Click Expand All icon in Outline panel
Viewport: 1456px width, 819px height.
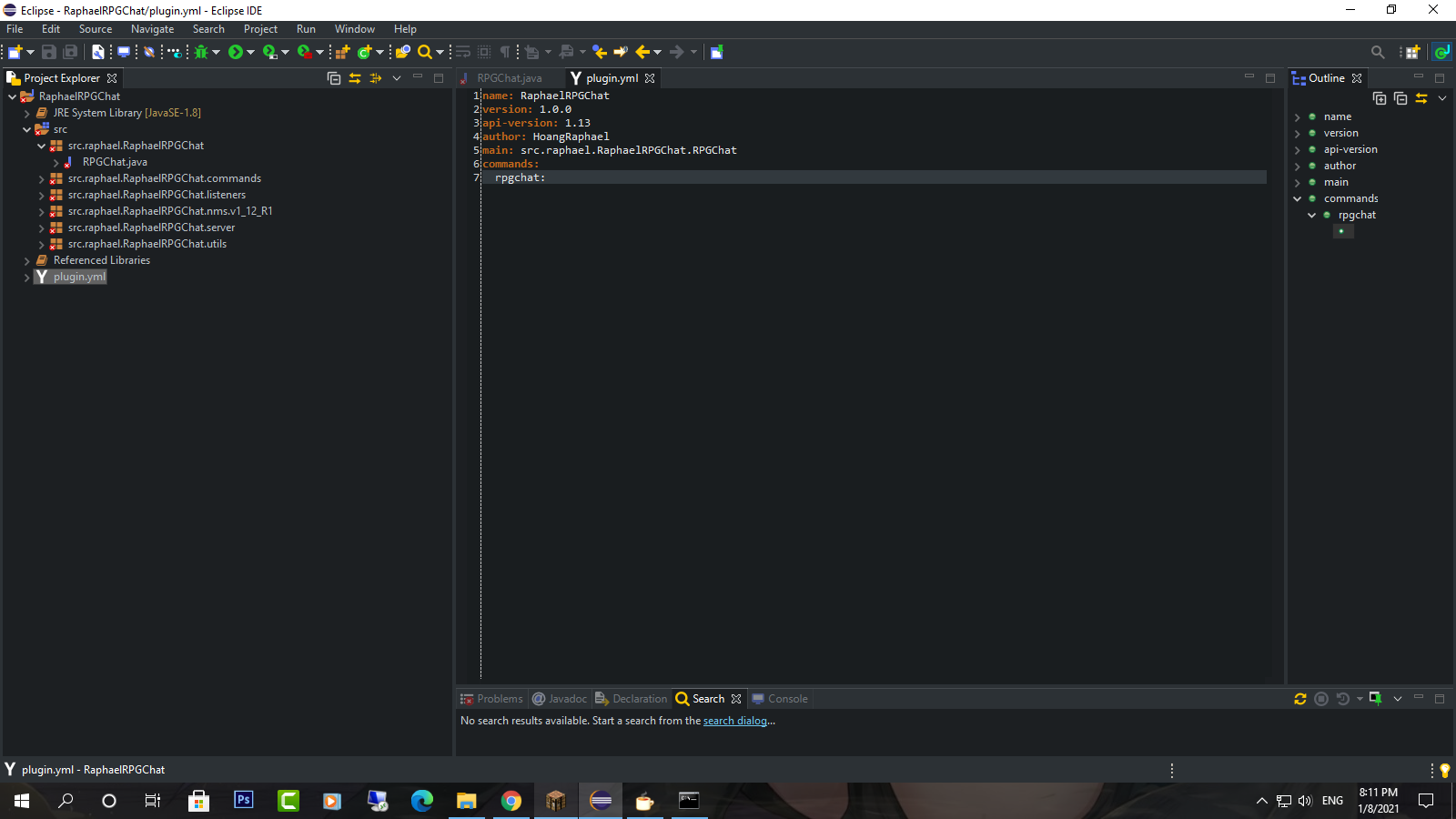click(x=1380, y=98)
